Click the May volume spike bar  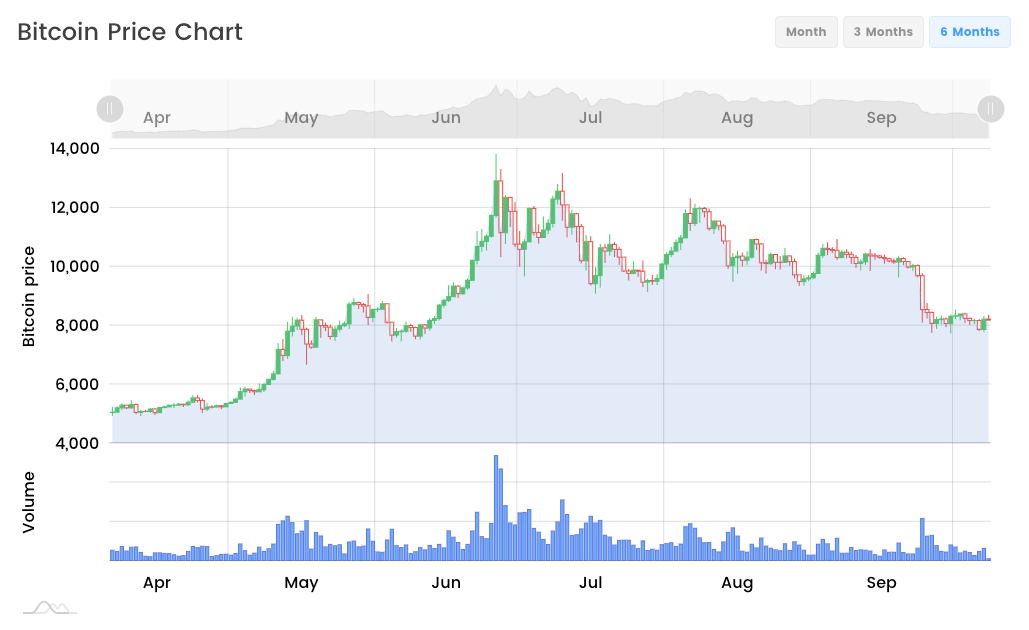pos(288,540)
